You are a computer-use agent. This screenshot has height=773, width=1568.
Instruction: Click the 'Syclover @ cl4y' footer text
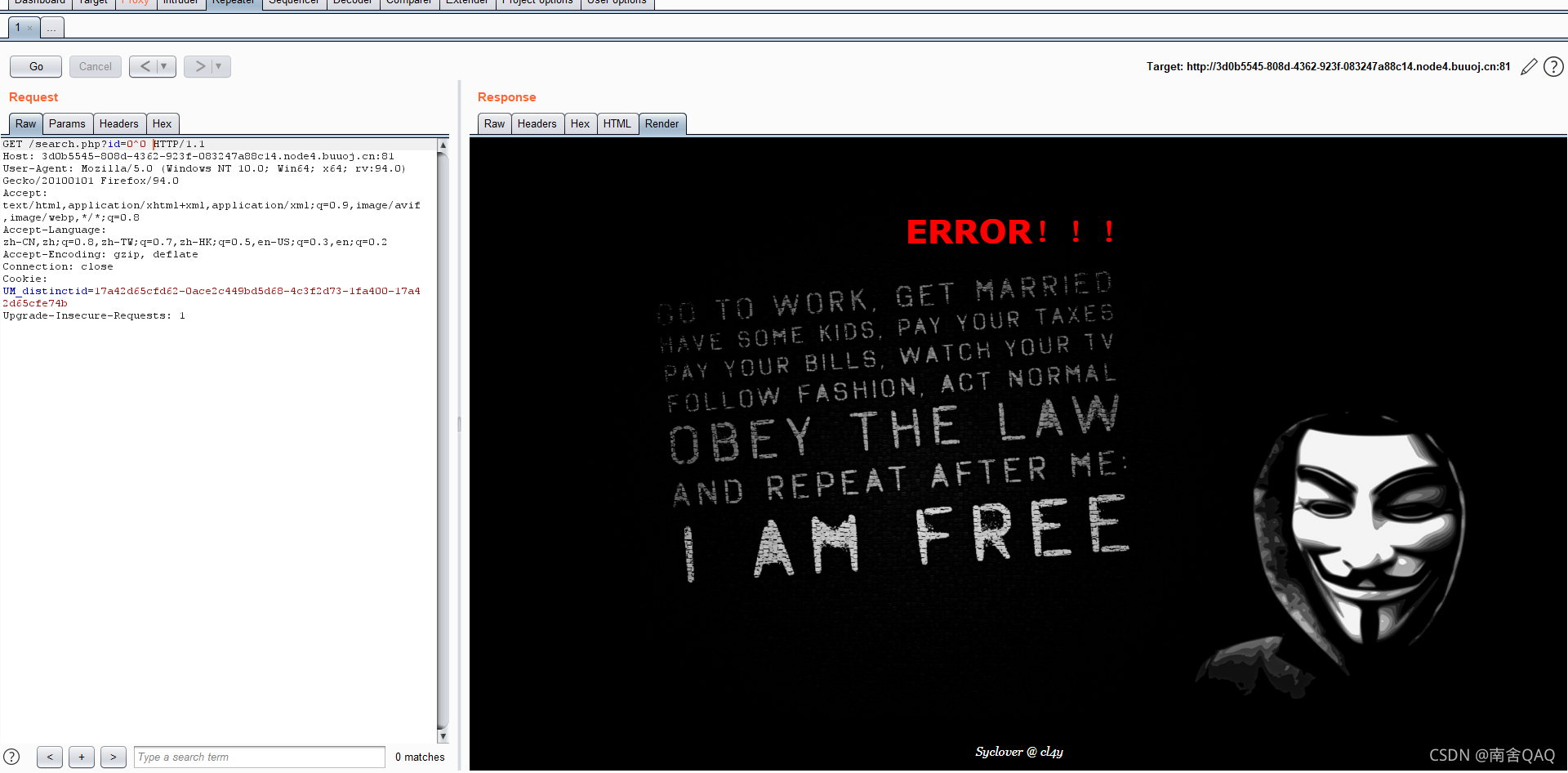point(1019,752)
